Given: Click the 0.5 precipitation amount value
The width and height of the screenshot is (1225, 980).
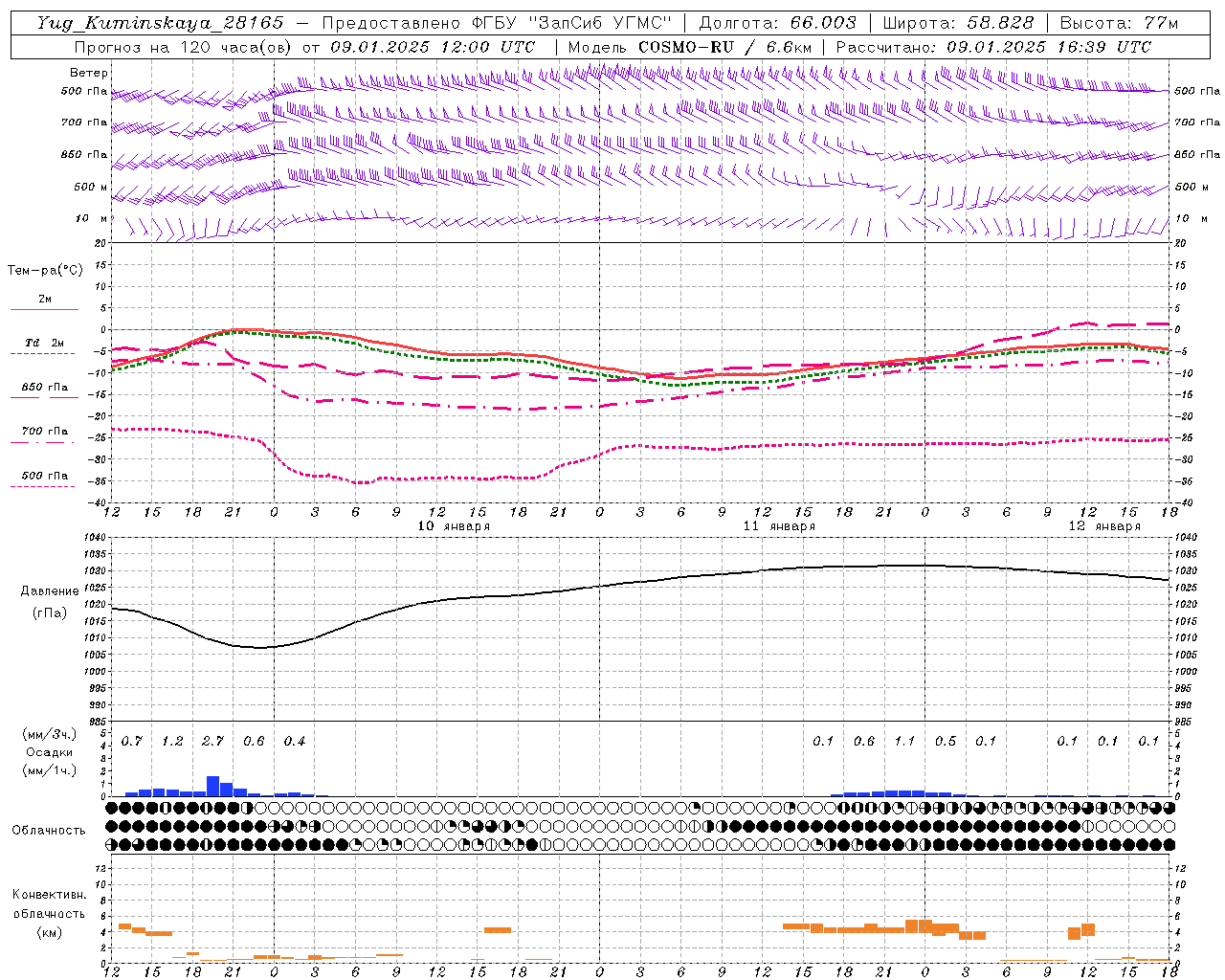Looking at the screenshot, I should tap(945, 742).
